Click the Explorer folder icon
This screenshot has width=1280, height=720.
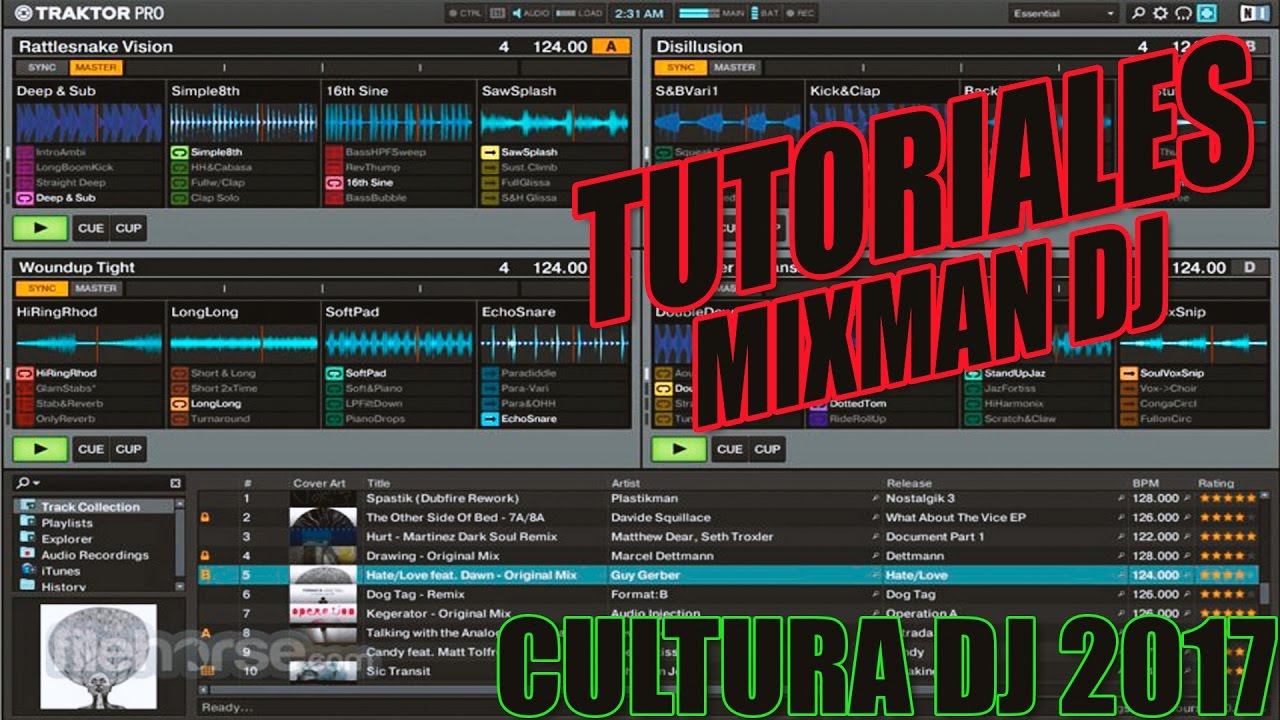tap(29, 539)
